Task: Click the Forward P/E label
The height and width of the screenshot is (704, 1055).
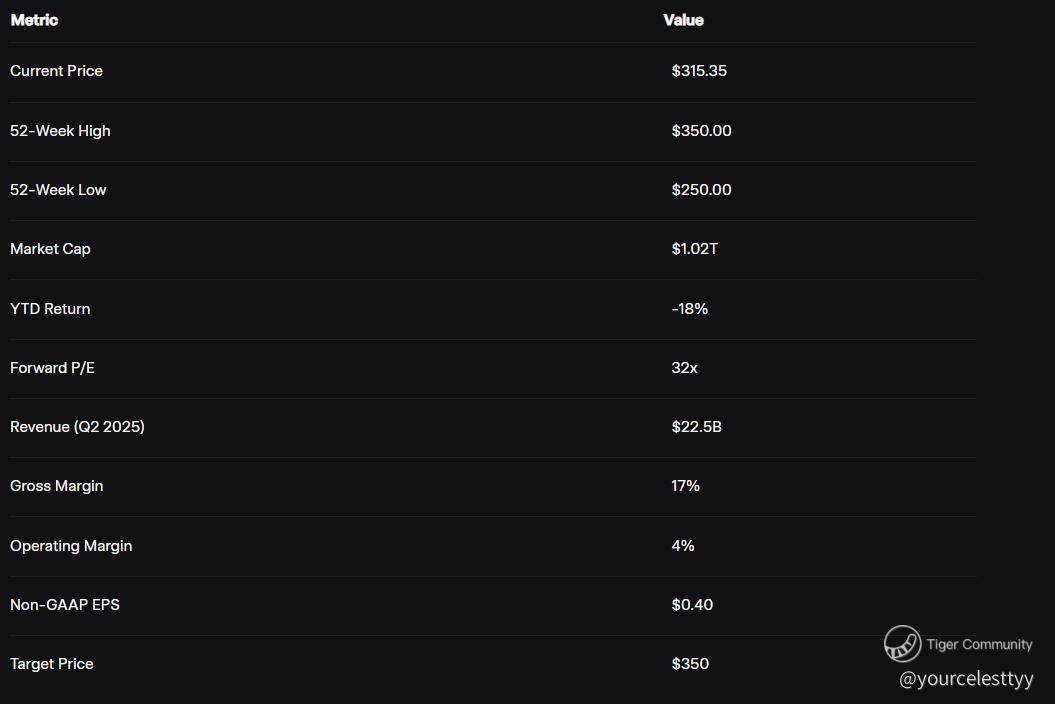Action: click(x=52, y=368)
